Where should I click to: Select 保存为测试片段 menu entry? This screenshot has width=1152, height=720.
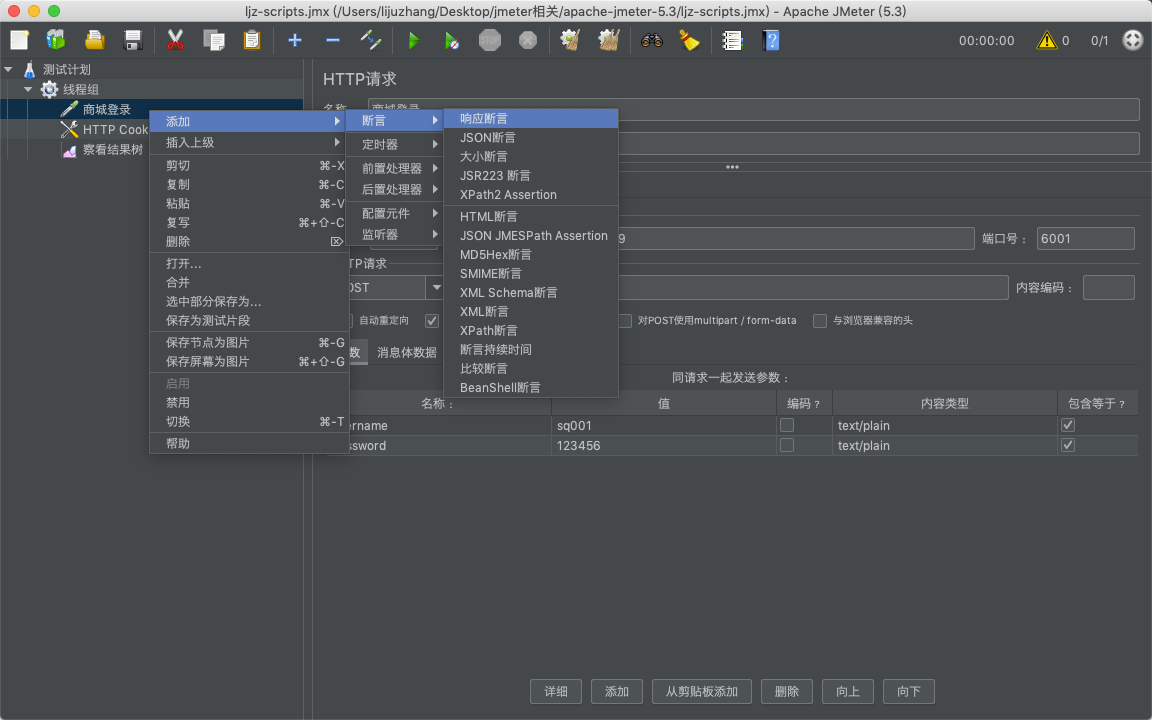[x=248, y=320]
